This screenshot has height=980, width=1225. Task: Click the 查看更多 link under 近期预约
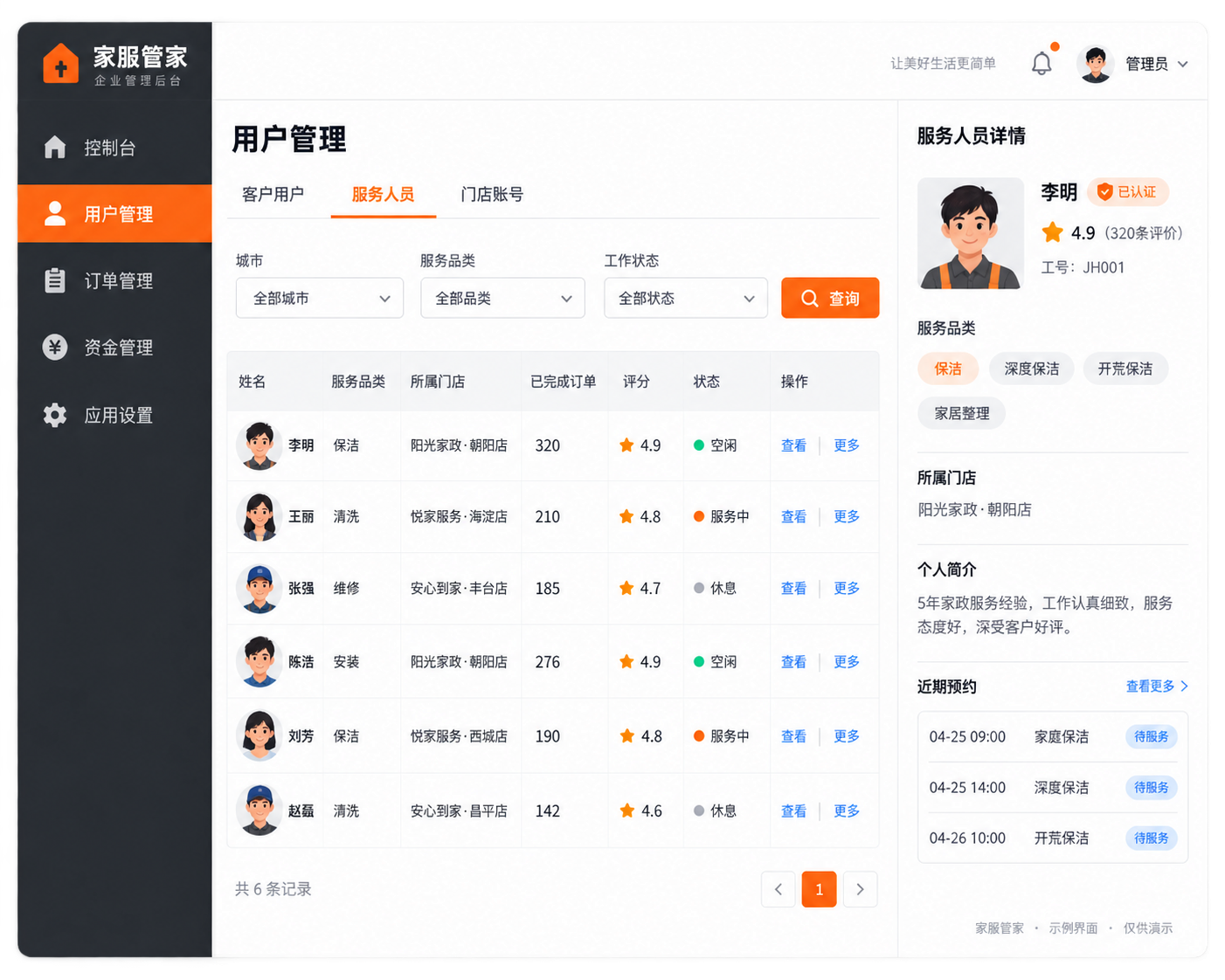point(1150,687)
